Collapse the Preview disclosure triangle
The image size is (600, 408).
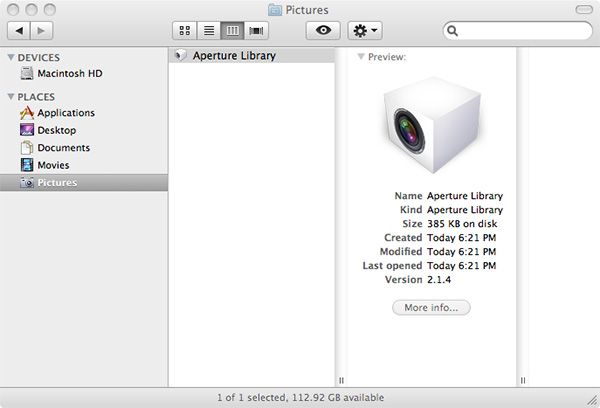(360, 57)
